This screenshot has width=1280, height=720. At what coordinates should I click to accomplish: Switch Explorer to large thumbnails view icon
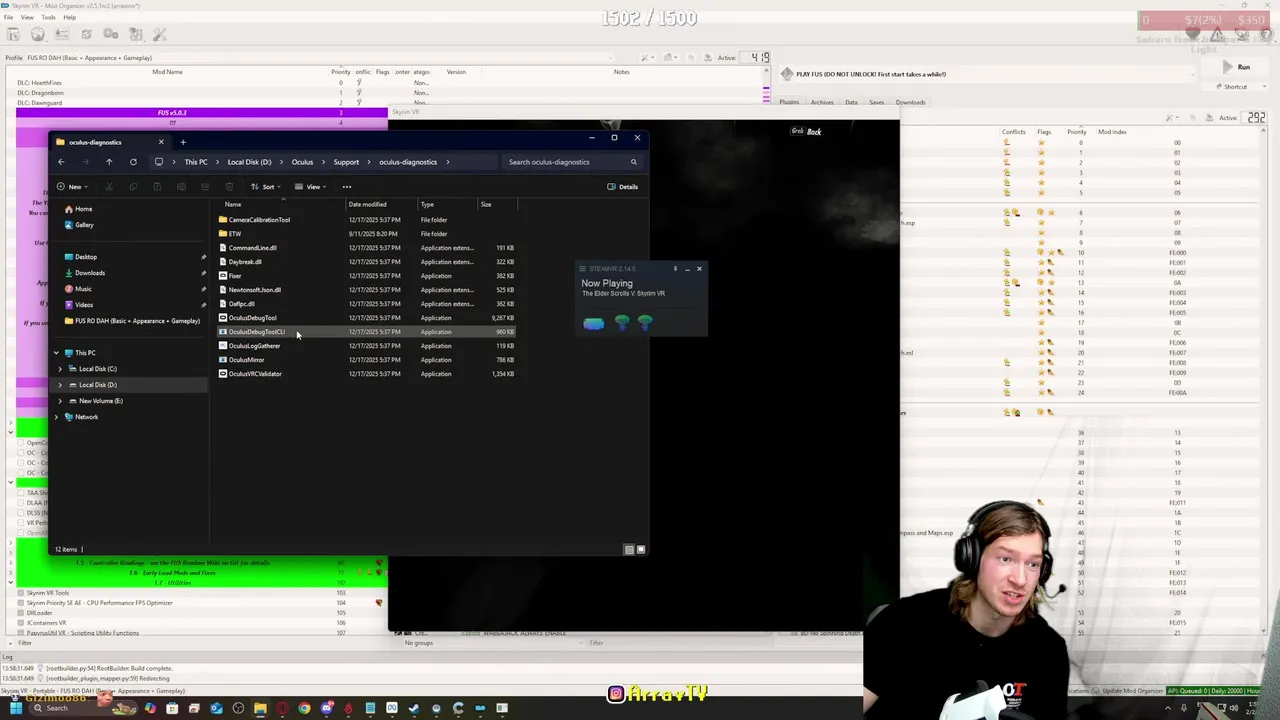coord(641,549)
